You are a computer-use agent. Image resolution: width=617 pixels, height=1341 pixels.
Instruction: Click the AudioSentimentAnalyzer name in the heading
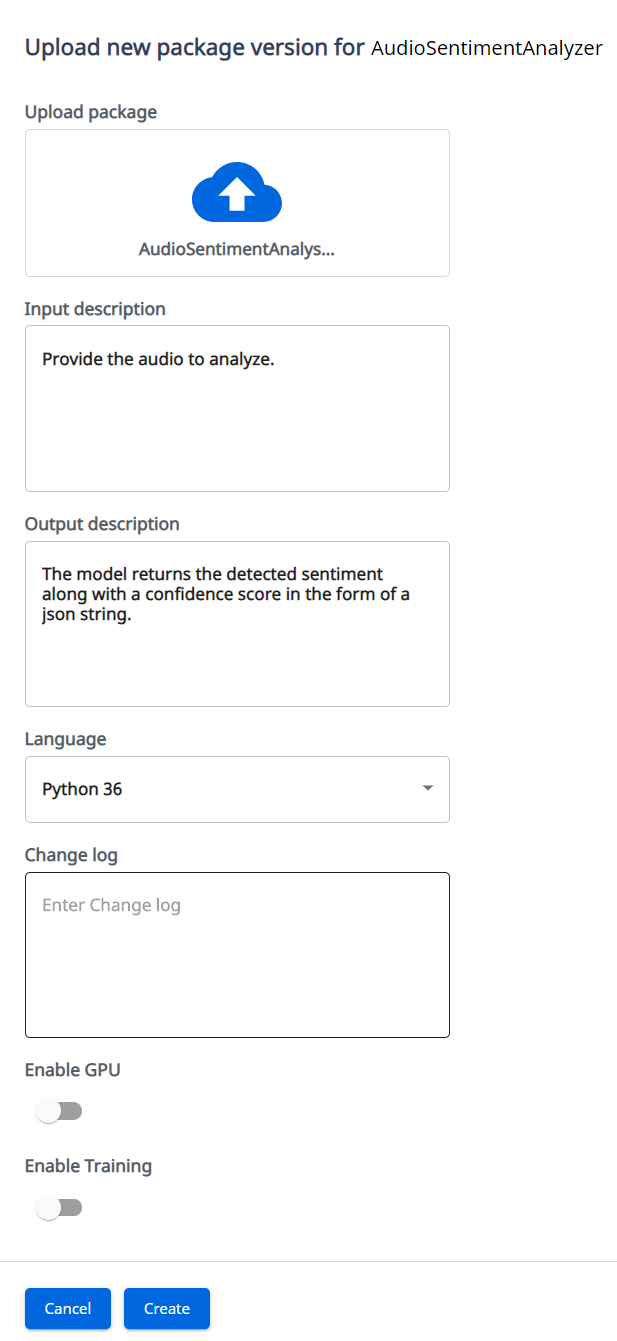click(486, 48)
